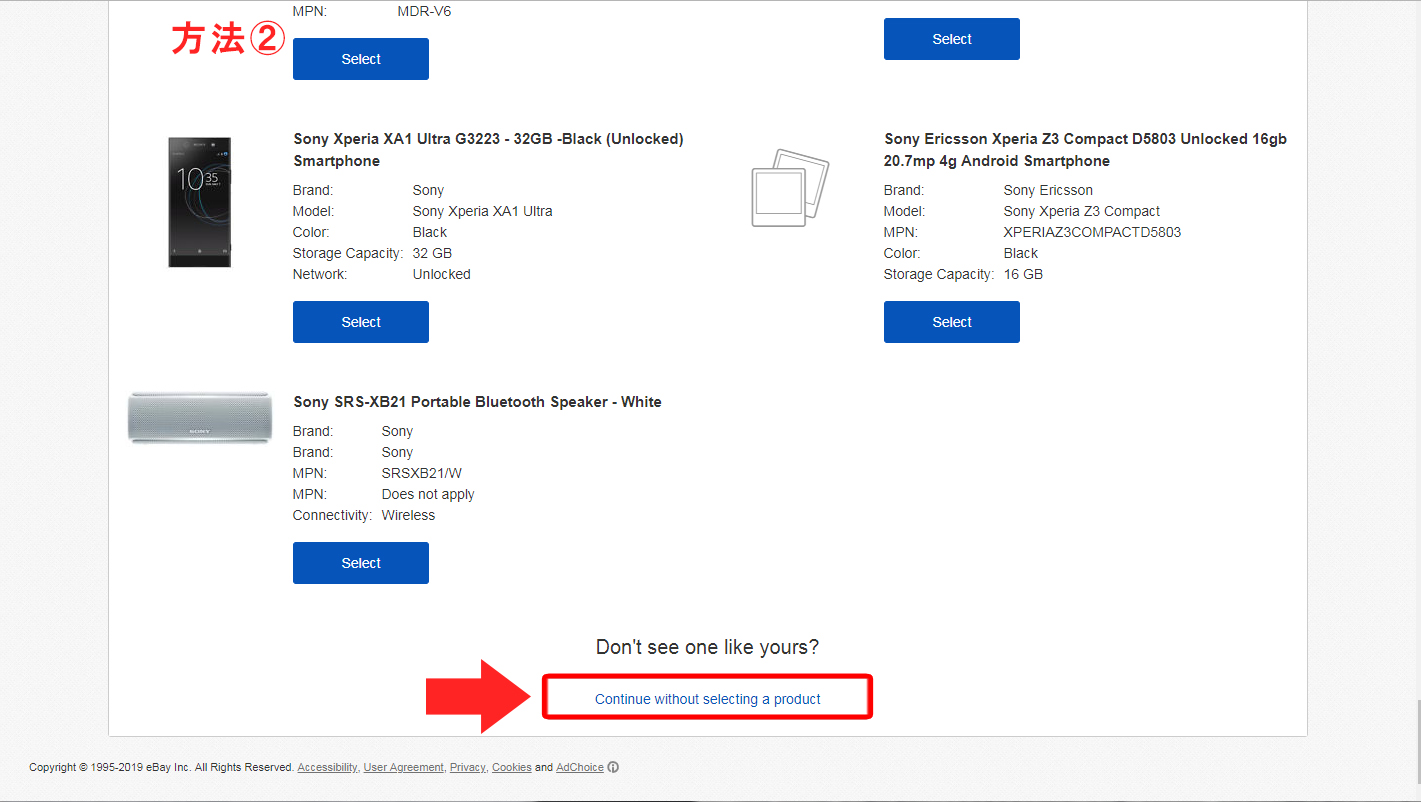Screen dimensions: 1421x802
Task: Click the eBay copyright notice text
Action: [160, 767]
